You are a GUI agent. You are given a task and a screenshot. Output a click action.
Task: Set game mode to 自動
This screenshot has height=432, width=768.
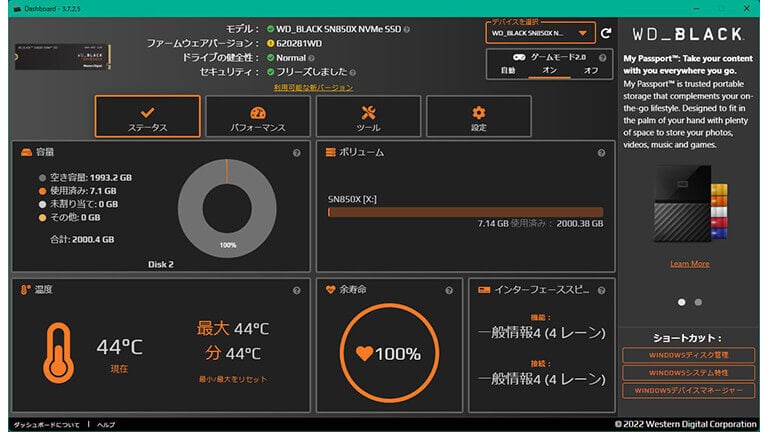(x=508, y=71)
